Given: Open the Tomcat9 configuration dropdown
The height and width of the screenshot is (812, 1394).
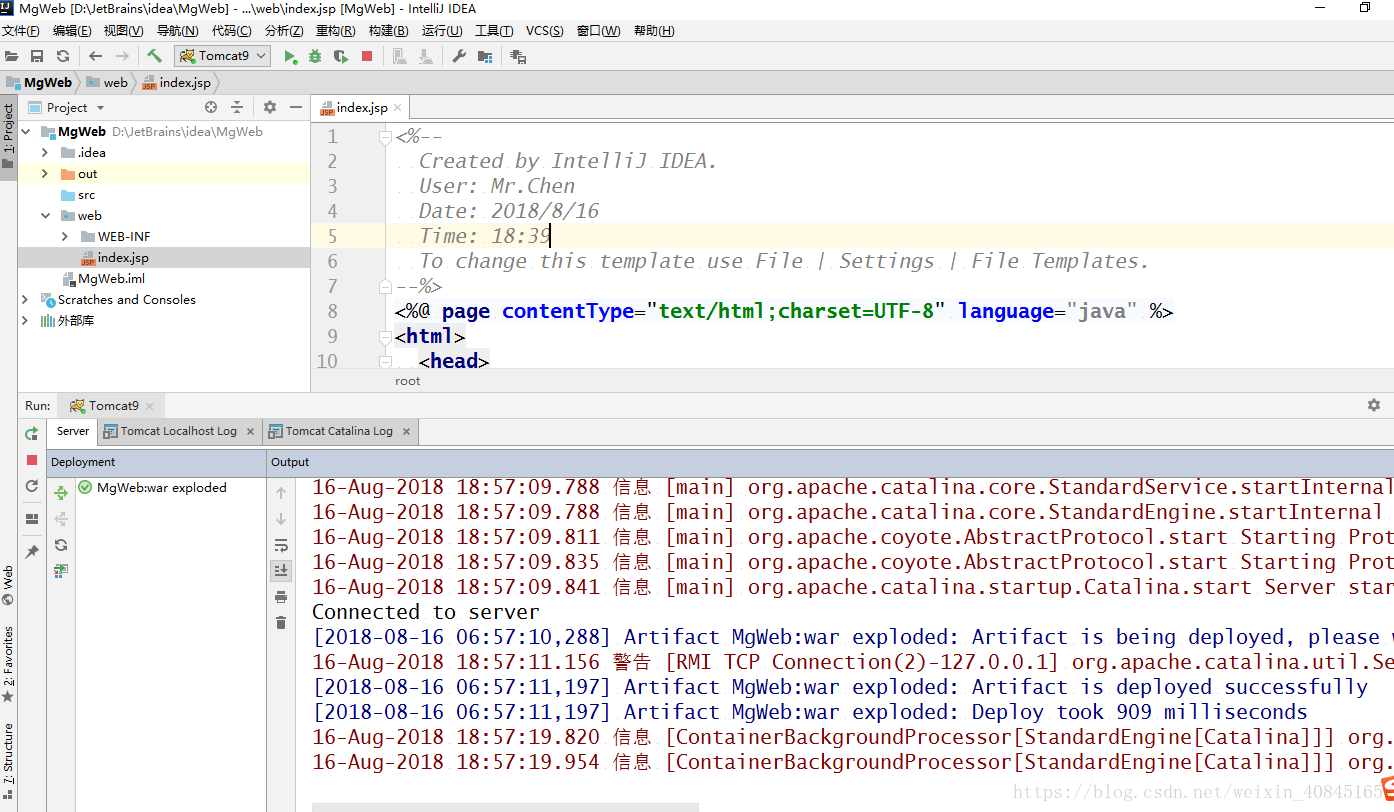Looking at the screenshot, I should coord(260,56).
